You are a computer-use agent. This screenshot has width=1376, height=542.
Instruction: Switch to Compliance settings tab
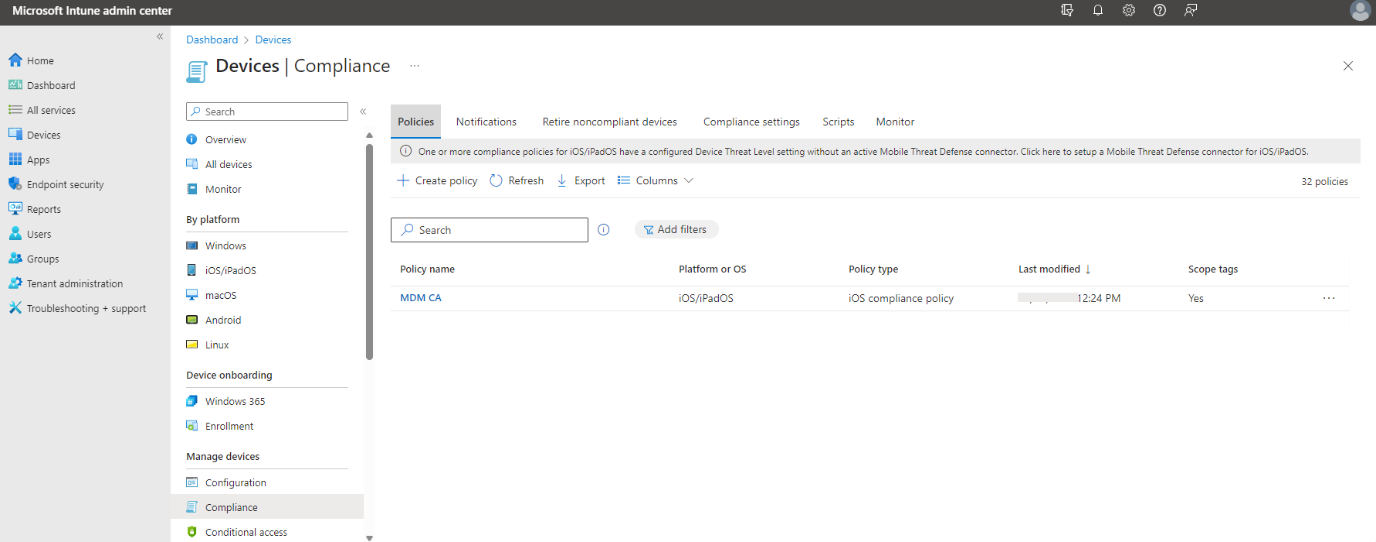[751, 122]
